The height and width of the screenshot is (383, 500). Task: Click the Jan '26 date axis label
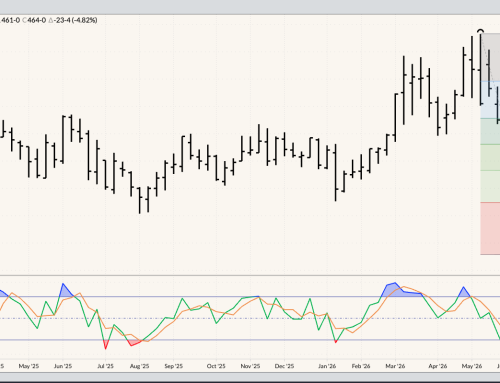(x=327, y=366)
